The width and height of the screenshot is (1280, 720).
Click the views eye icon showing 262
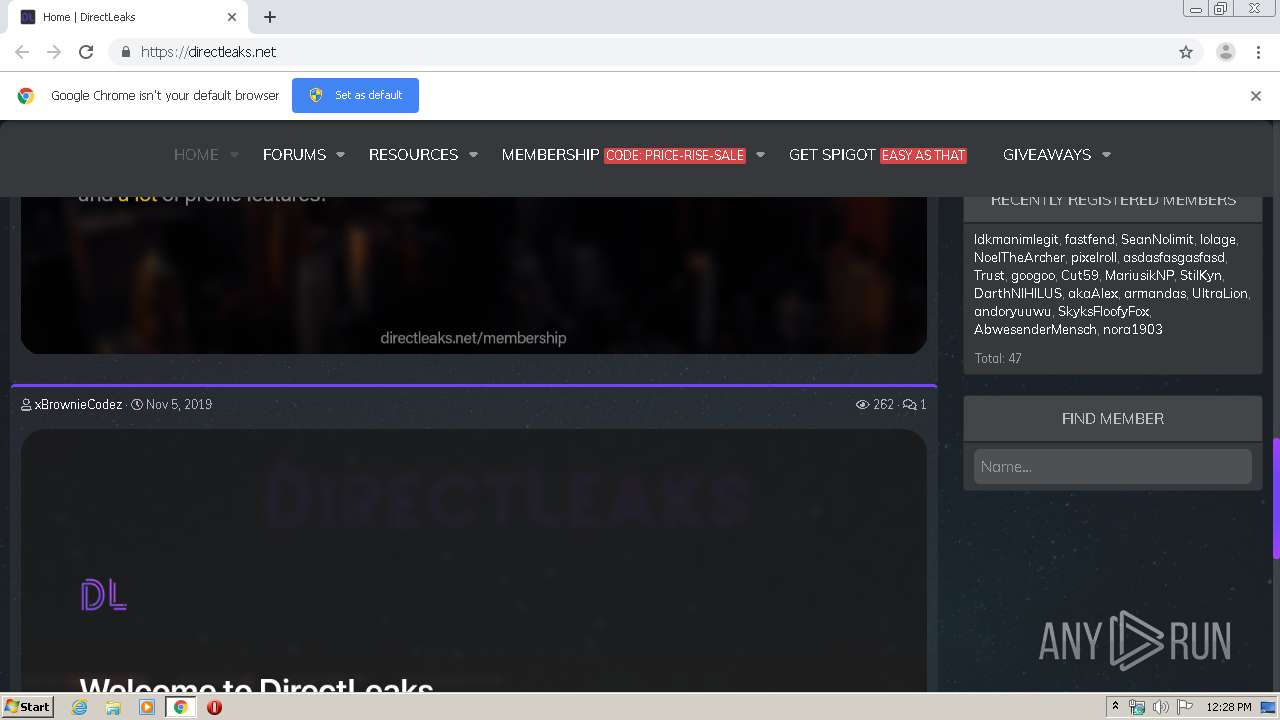(x=862, y=405)
